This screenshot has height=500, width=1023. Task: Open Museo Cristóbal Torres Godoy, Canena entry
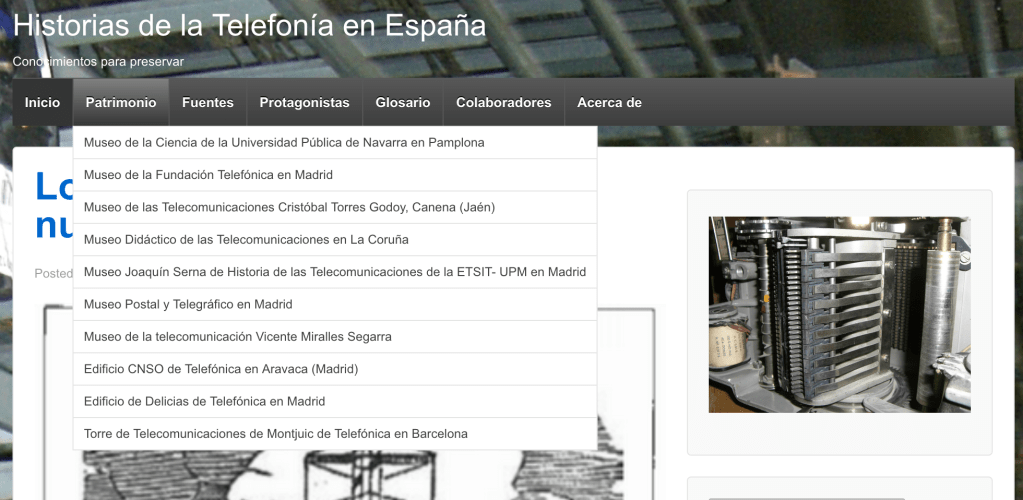click(289, 207)
